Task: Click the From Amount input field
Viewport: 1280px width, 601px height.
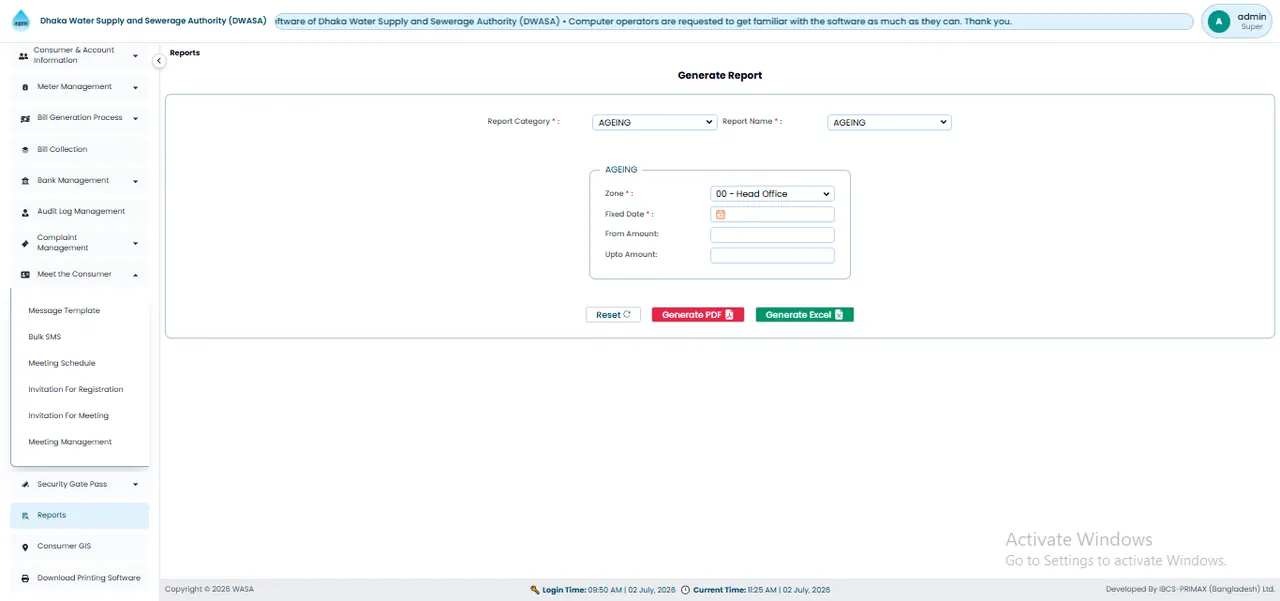Action: point(772,235)
